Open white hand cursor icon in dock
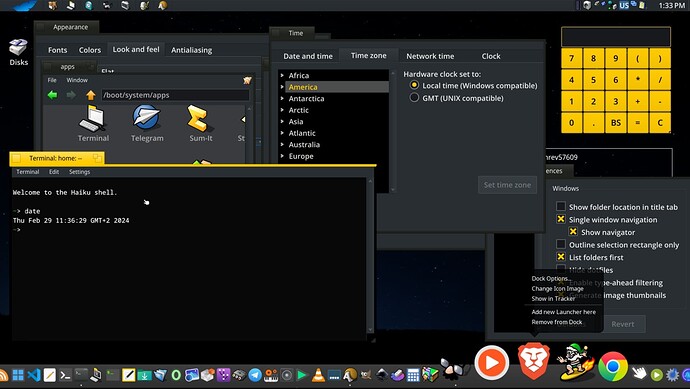Screen dimensions: 690x389 point(639,374)
